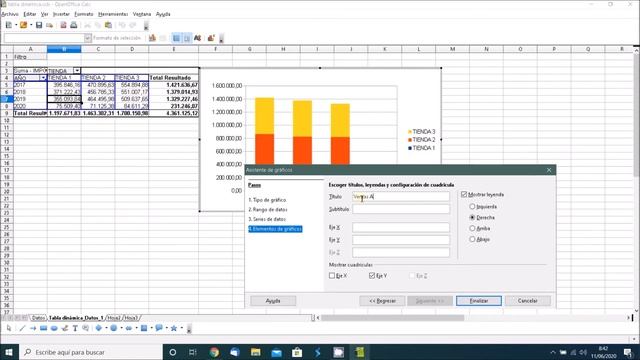
Task: Expand the Block arrows dropdown arrow
Action: click(136, 328)
